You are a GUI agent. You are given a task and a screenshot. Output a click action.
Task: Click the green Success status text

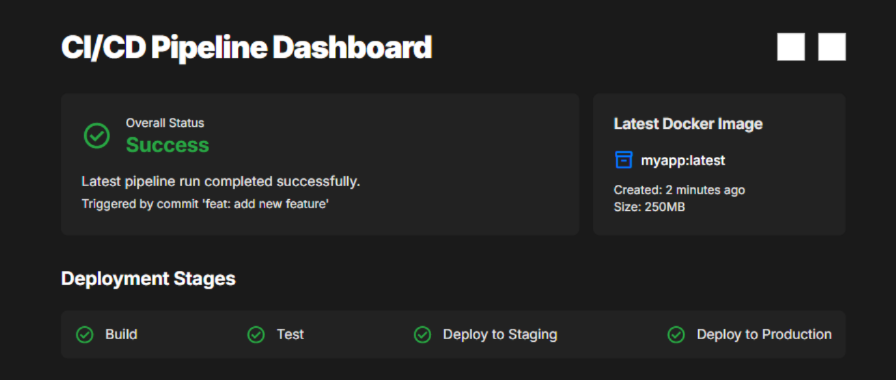click(x=167, y=145)
